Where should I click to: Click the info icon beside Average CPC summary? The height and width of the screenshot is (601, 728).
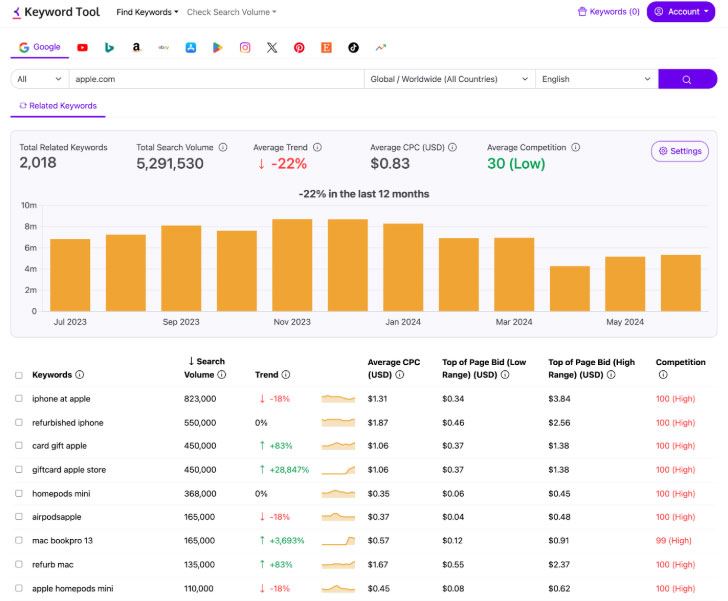[452, 147]
